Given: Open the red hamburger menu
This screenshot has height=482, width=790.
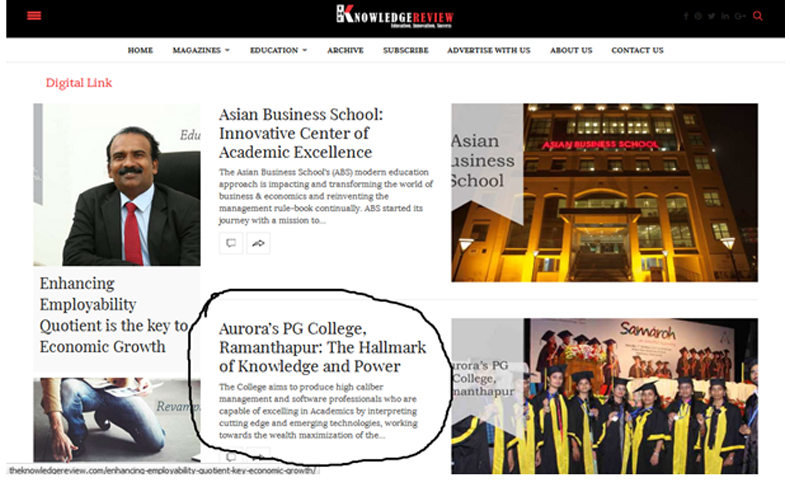Looking at the screenshot, I should coord(34,16).
